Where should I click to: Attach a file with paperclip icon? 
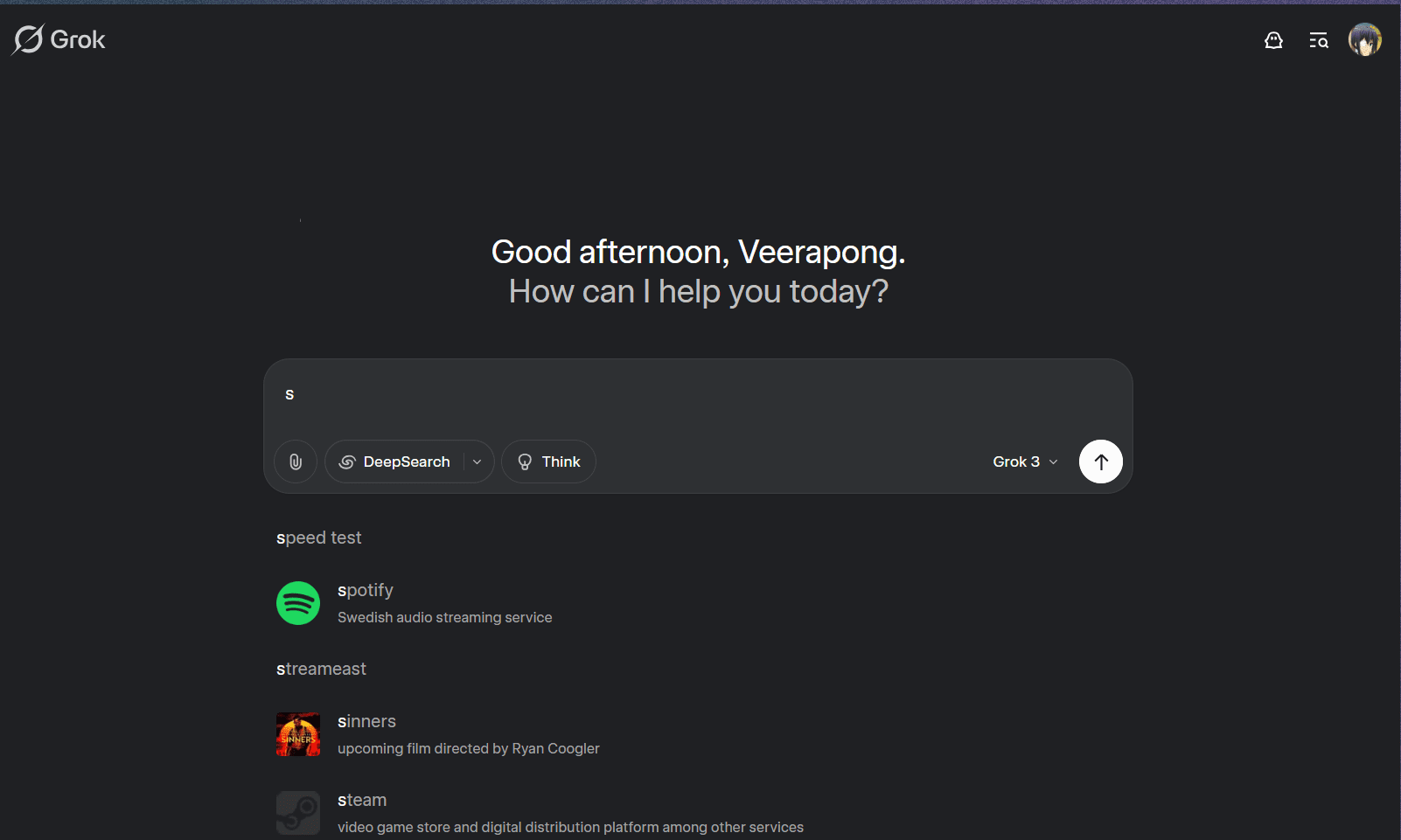[x=296, y=462]
